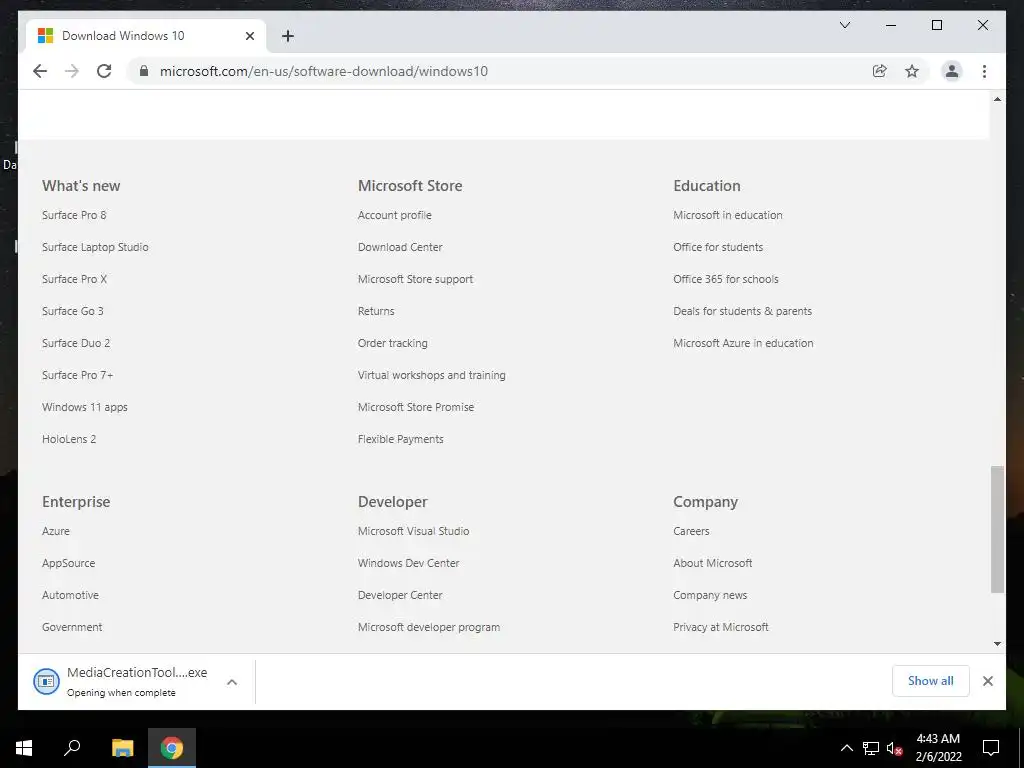Open Privacy at Microsoft link

[x=721, y=627]
